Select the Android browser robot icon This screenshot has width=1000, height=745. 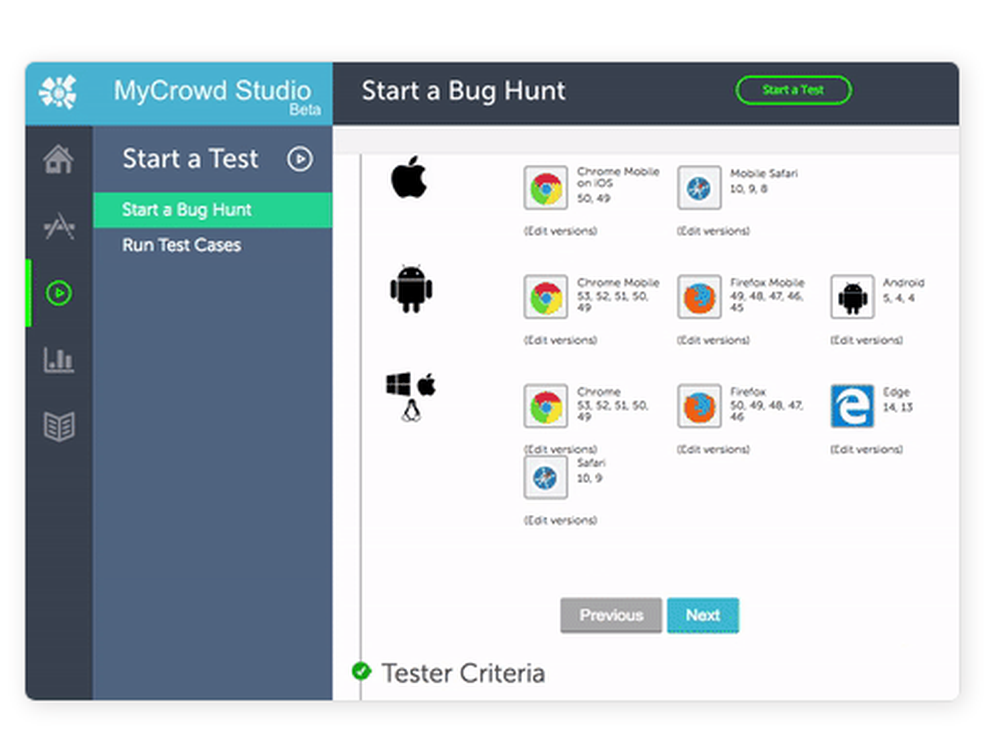point(852,297)
